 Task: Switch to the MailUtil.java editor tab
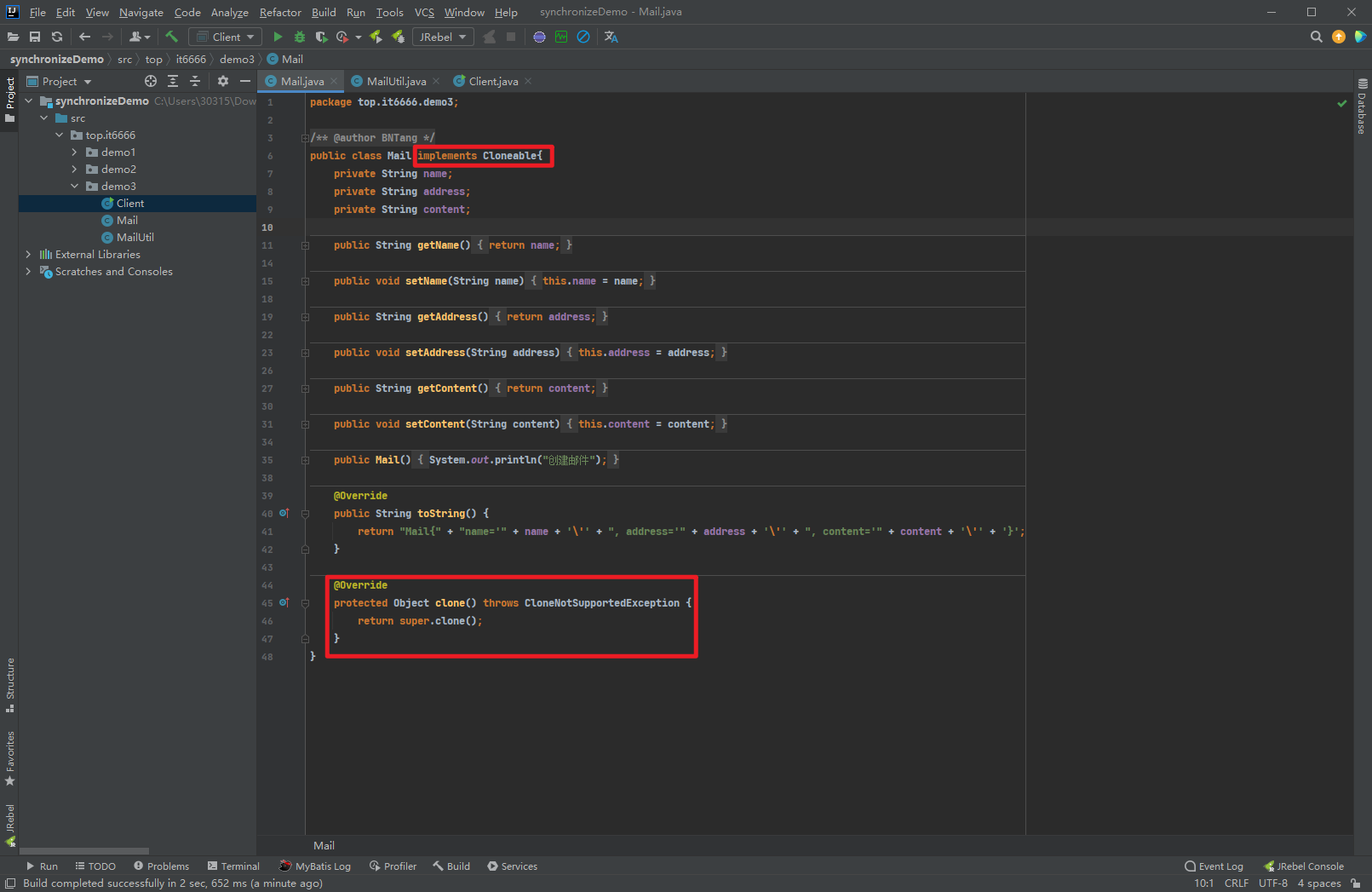tap(396, 81)
